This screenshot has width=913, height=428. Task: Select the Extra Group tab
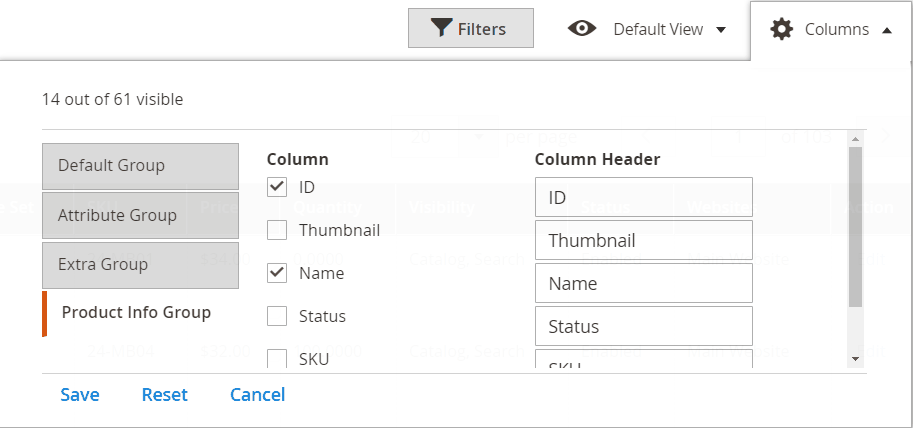(x=140, y=265)
